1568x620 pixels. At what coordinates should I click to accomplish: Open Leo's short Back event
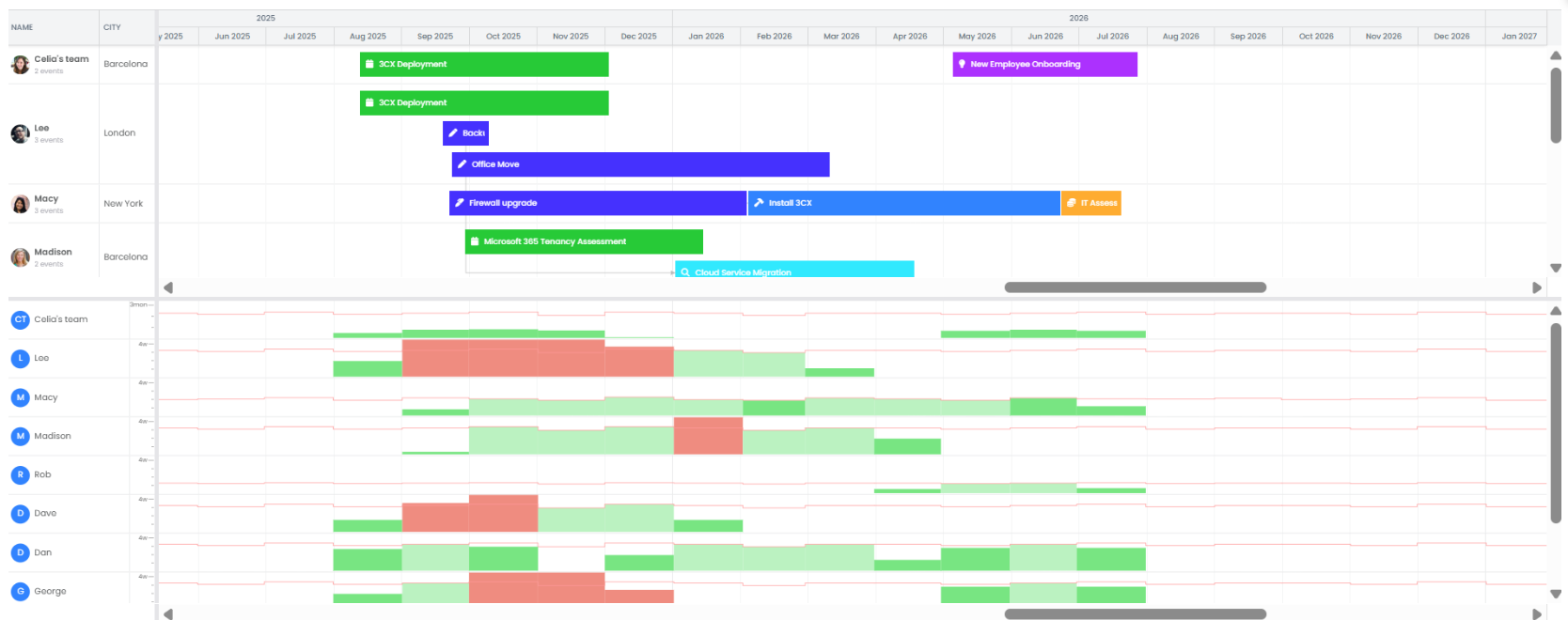point(465,133)
